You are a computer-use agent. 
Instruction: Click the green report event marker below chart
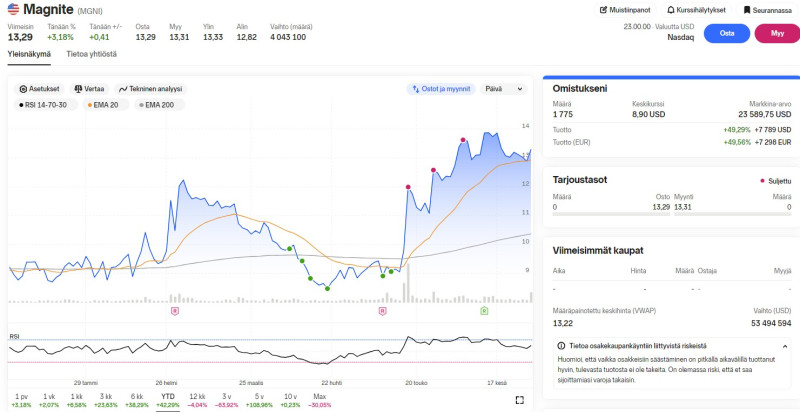484,311
